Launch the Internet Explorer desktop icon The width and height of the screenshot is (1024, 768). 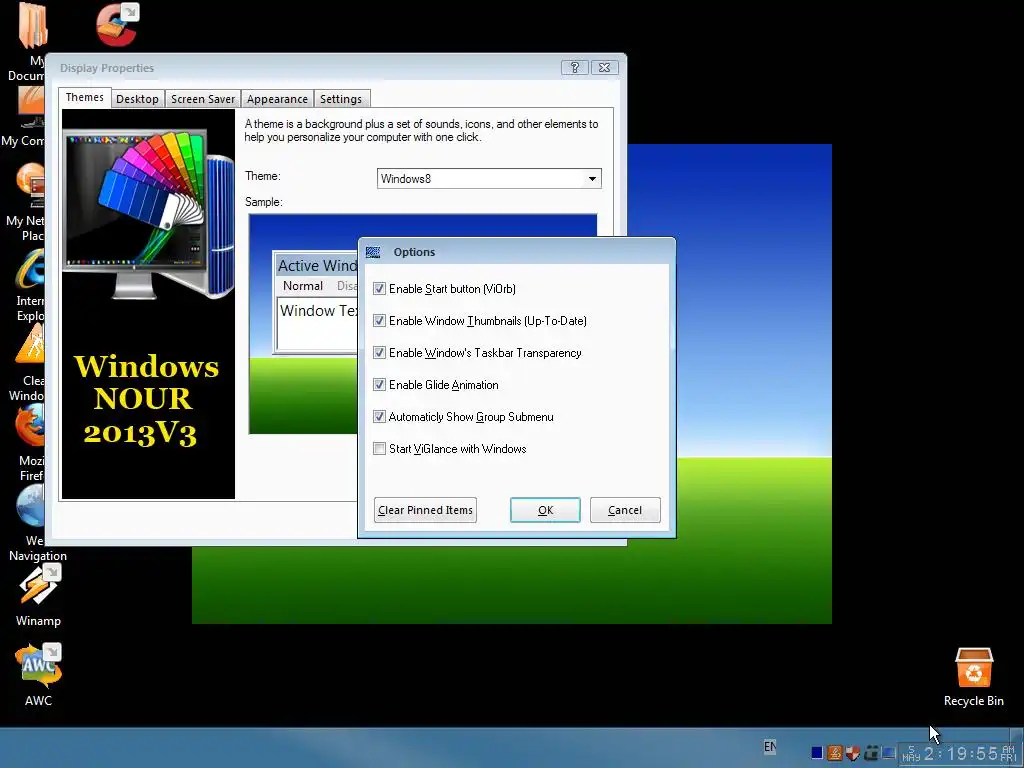pyautogui.click(x=31, y=269)
